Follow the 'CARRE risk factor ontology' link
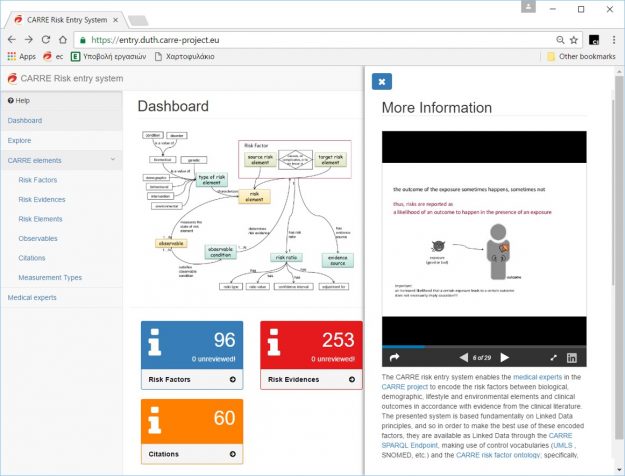This screenshot has height=476, width=625. pyautogui.click(x=497, y=455)
